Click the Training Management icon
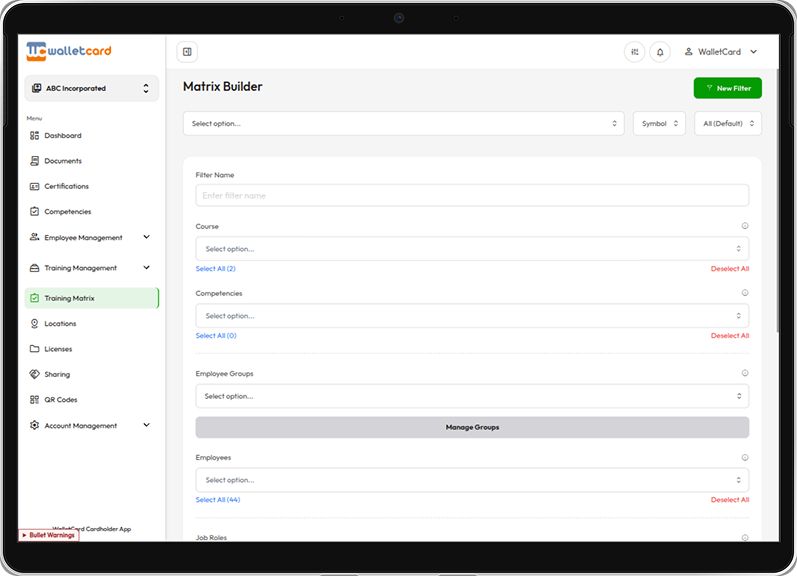797x576 pixels. [34, 268]
